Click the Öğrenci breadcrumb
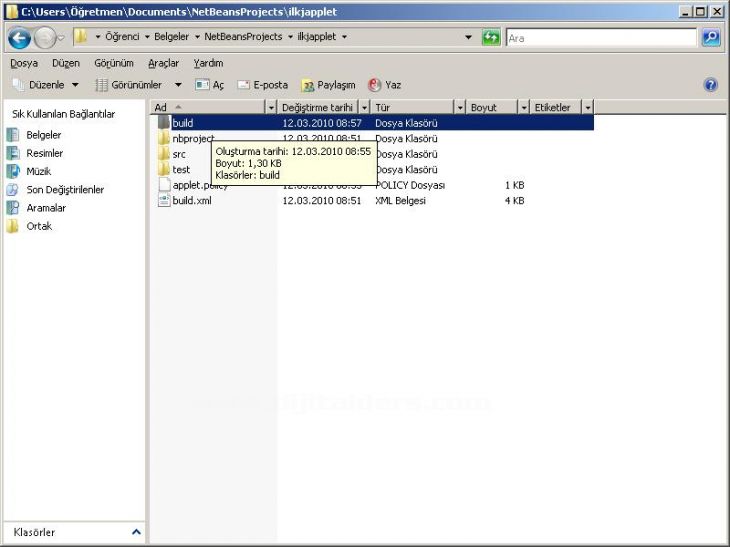This screenshot has height=547, width=730. [x=122, y=37]
